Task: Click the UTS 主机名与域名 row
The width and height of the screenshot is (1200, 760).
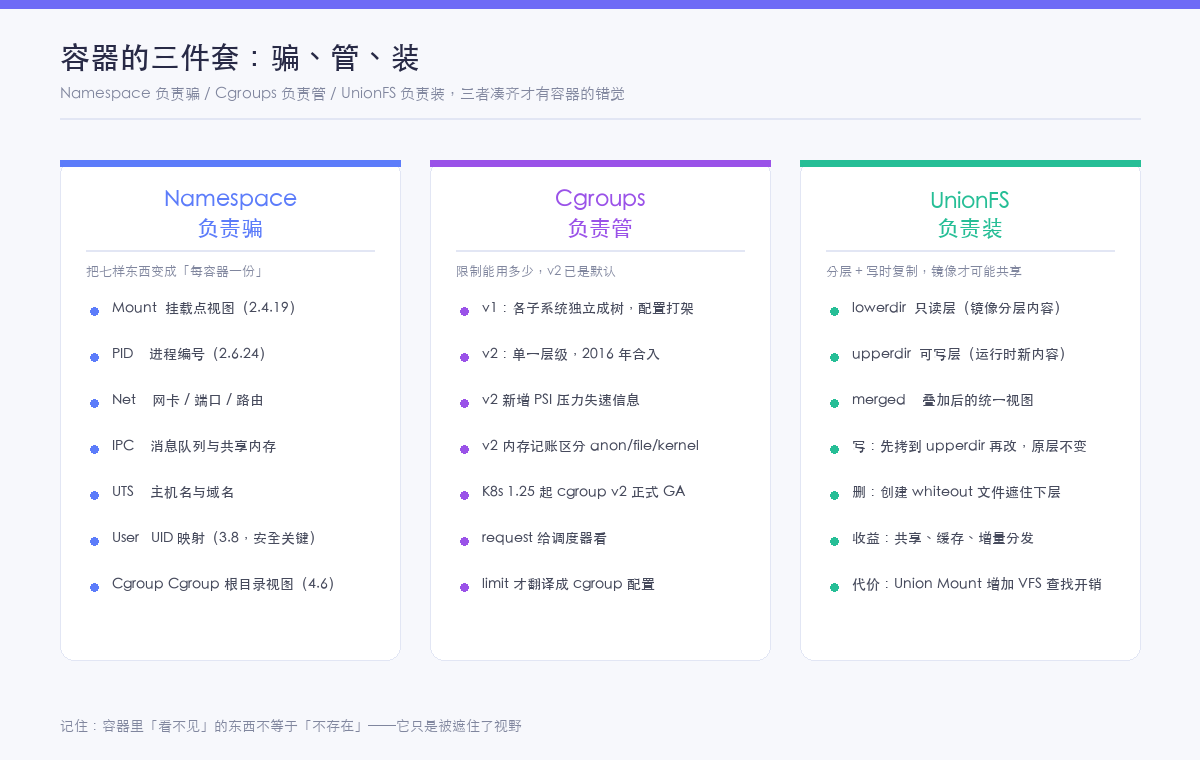Action: [x=162, y=492]
